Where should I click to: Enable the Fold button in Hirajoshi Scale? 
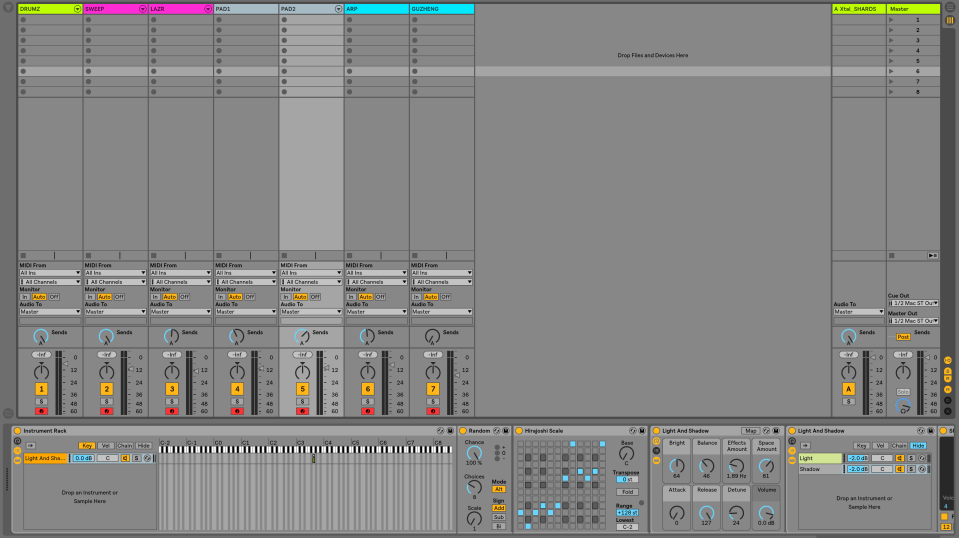(627, 492)
